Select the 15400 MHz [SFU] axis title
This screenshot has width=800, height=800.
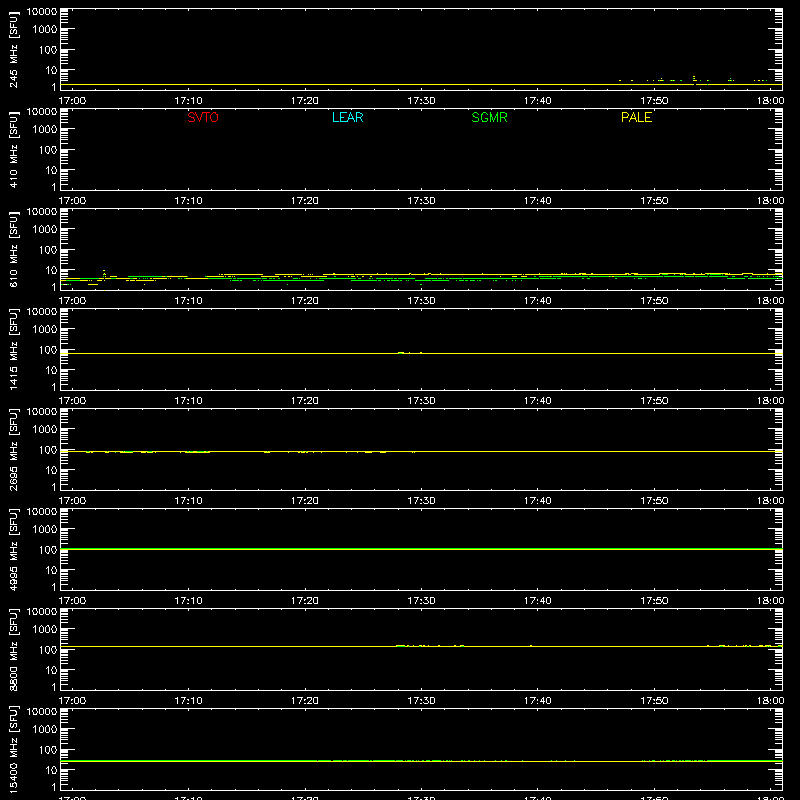(x=13, y=749)
